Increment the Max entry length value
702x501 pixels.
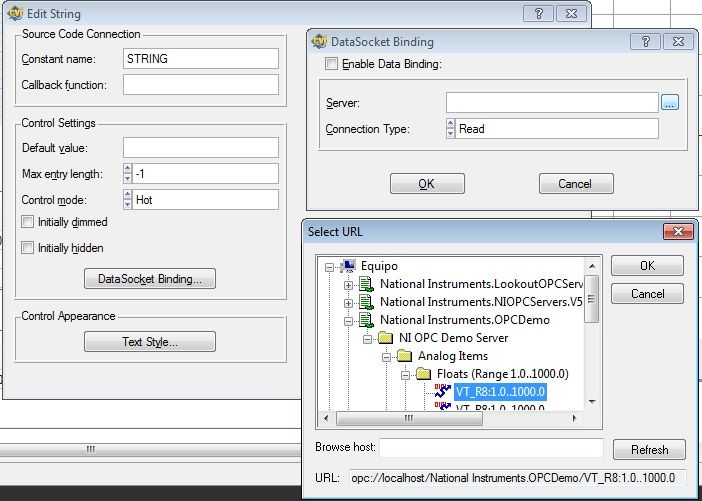pos(128,168)
